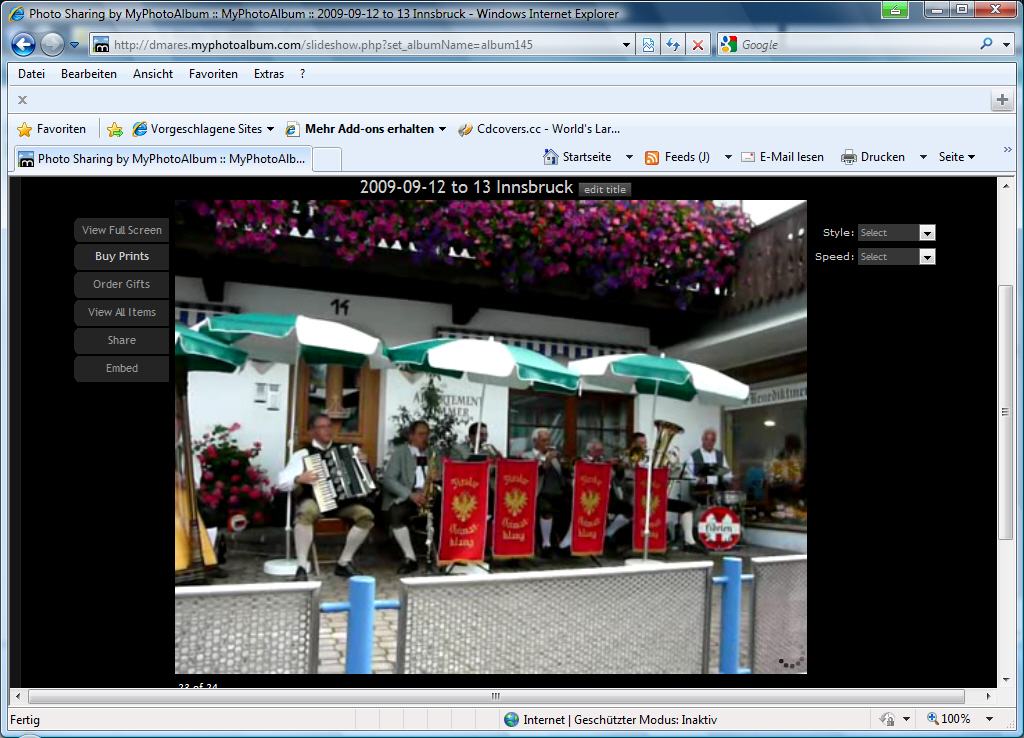Viewport: 1024px width, 738px height.
Task: Open the Style select dropdown
Action: (896, 233)
